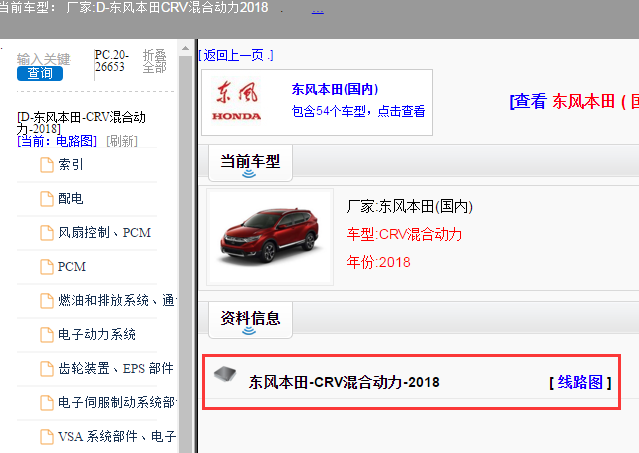Viewport: 639px width, 453px height.
Task: Click the 当前车型 tab header
Action: [250, 163]
